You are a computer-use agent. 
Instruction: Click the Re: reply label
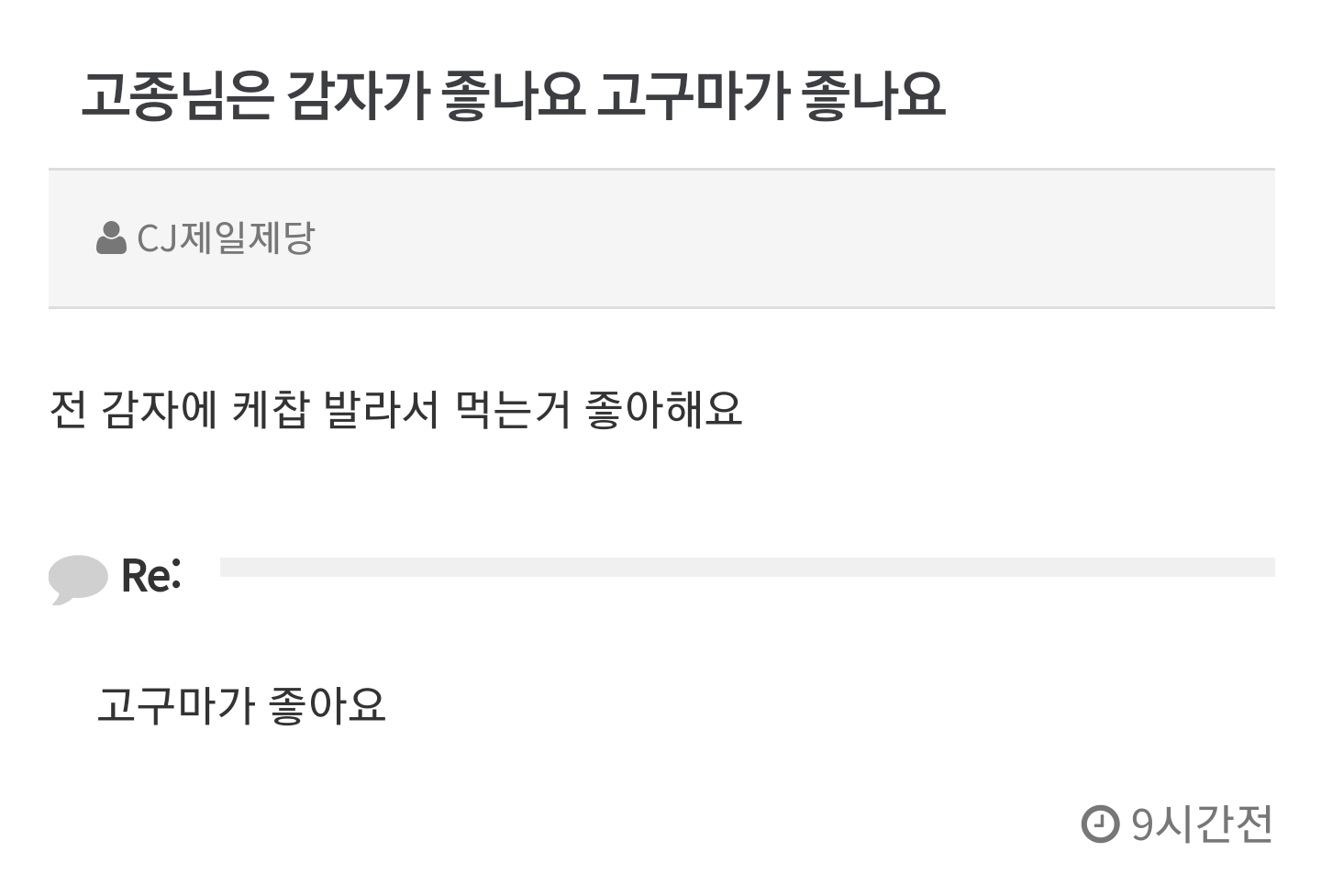[x=151, y=577]
